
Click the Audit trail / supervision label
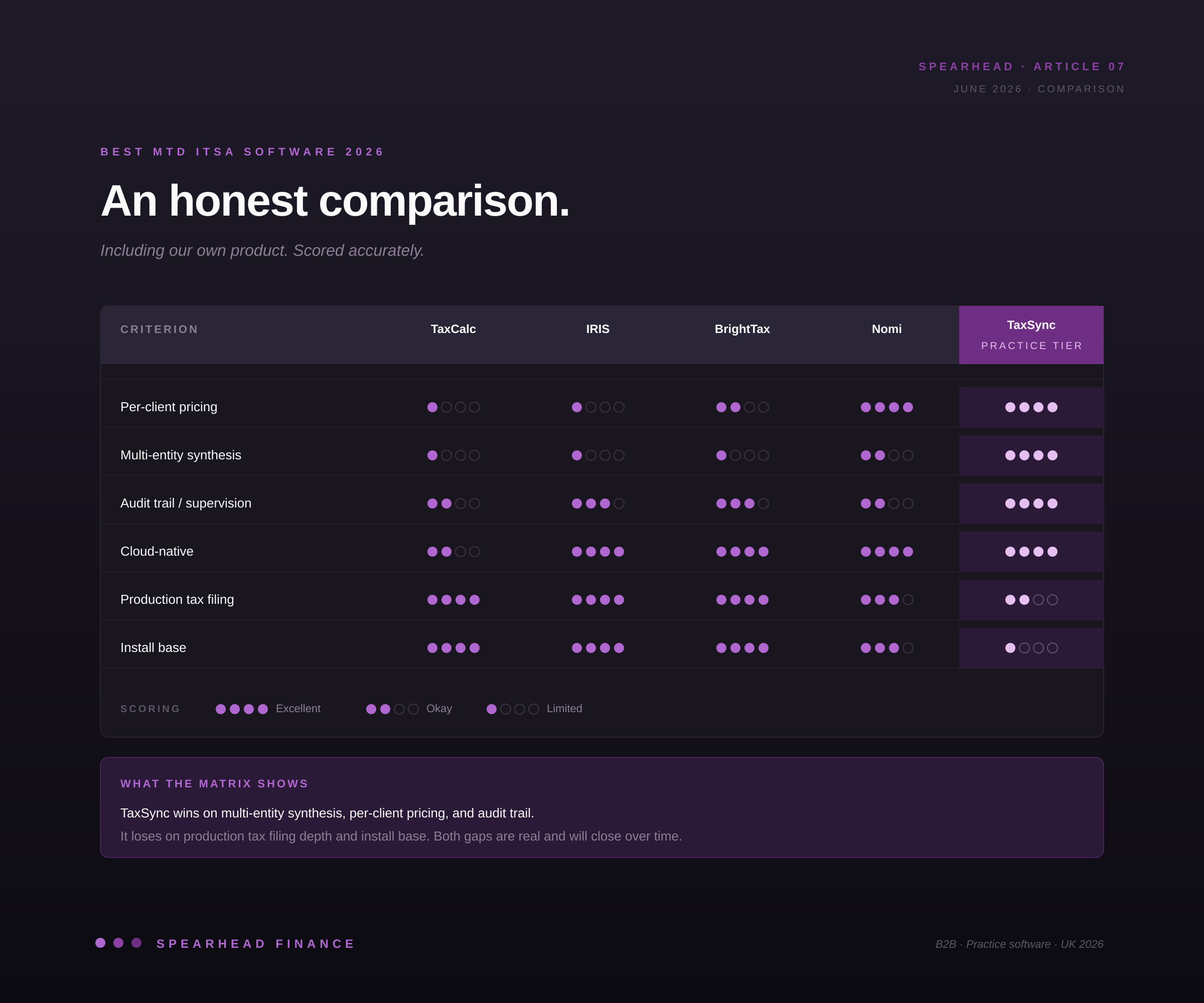(x=186, y=503)
